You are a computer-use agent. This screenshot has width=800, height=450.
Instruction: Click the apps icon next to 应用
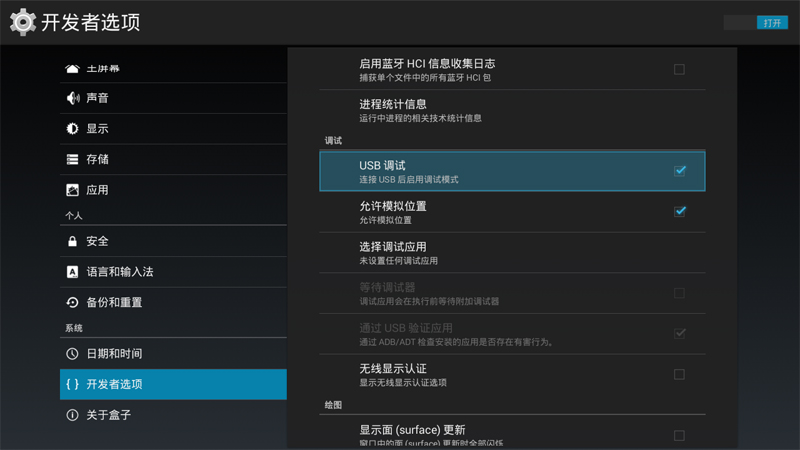[72, 190]
